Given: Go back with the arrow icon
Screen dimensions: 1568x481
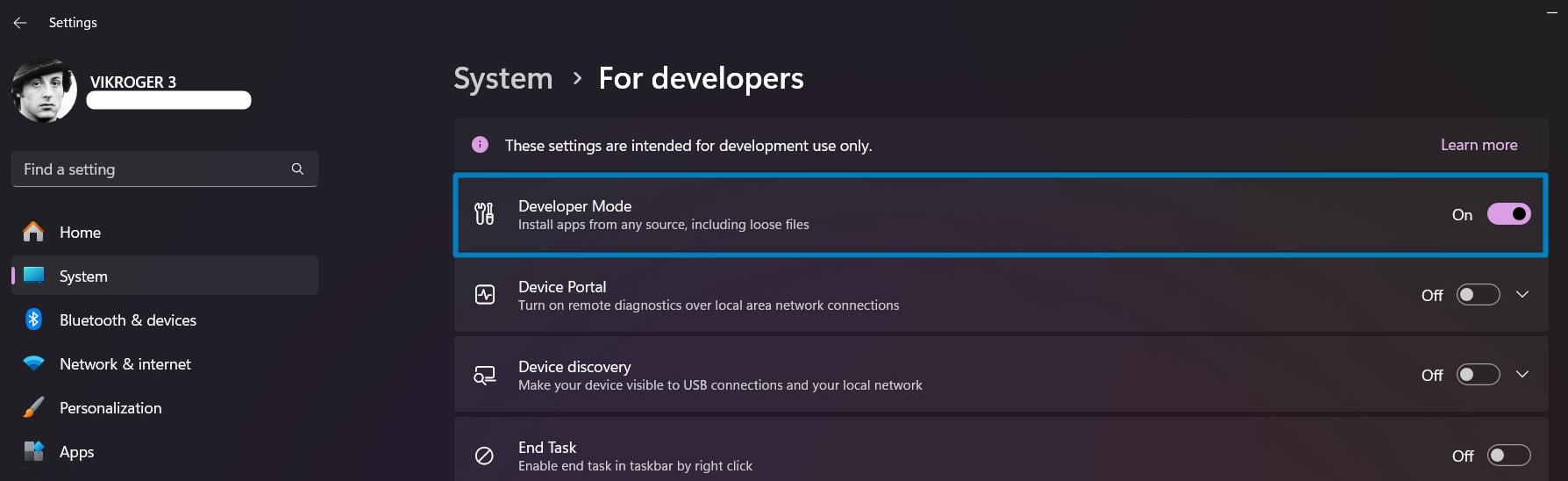Looking at the screenshot, I should coord(20,23).
